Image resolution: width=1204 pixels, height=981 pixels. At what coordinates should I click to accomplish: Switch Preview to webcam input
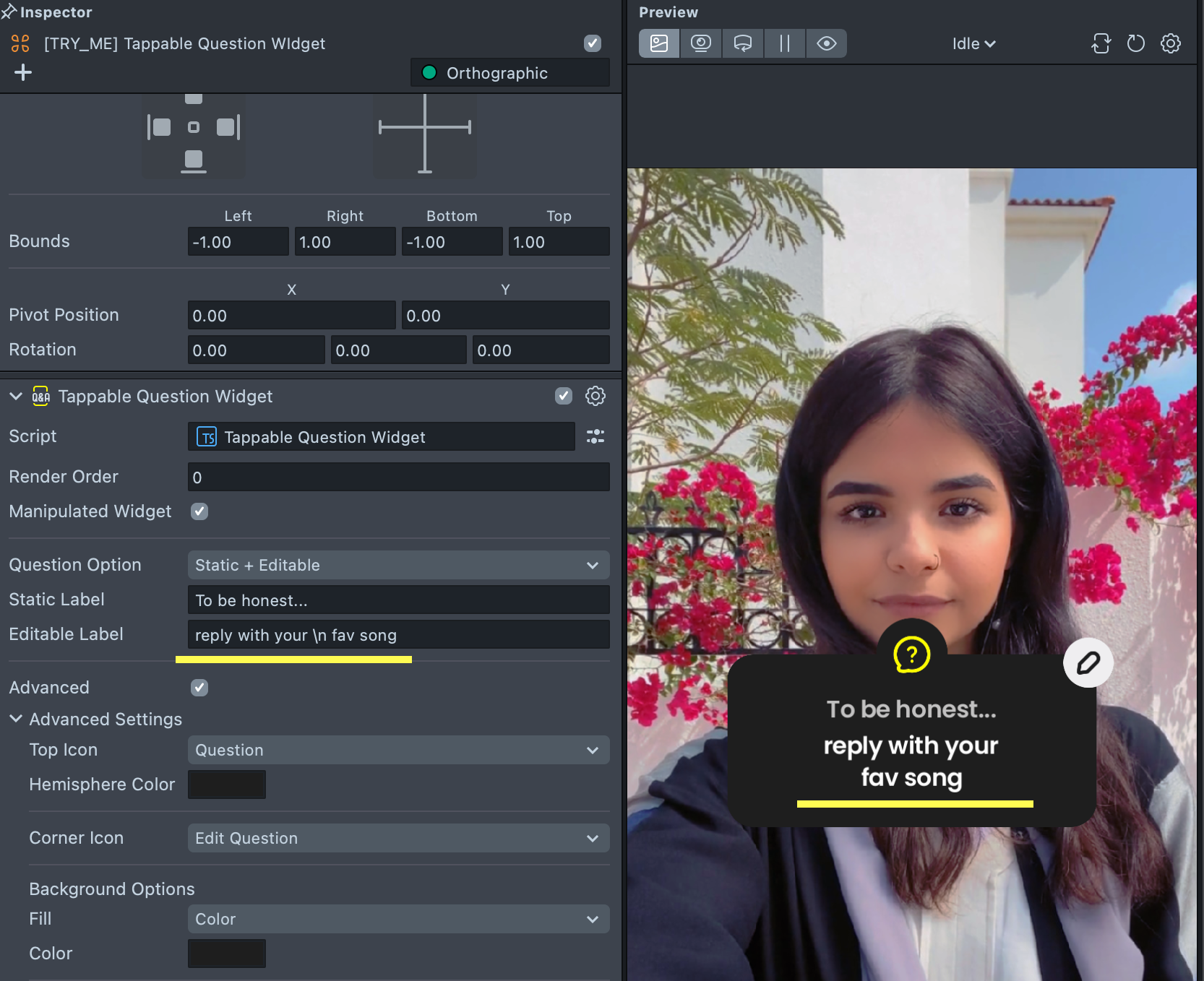[x=700, y=43]
